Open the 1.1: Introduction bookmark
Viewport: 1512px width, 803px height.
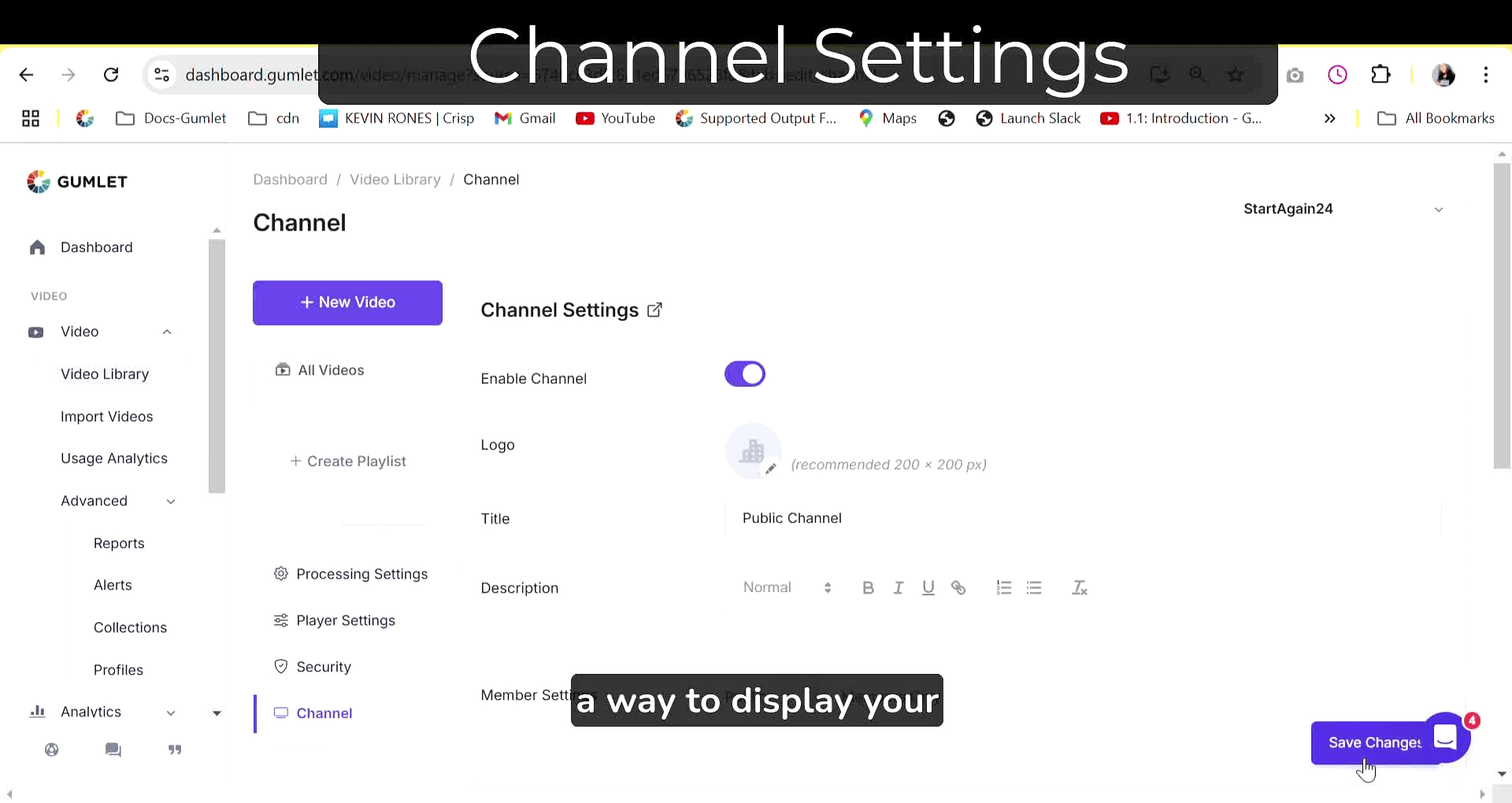click(1181, 118)
